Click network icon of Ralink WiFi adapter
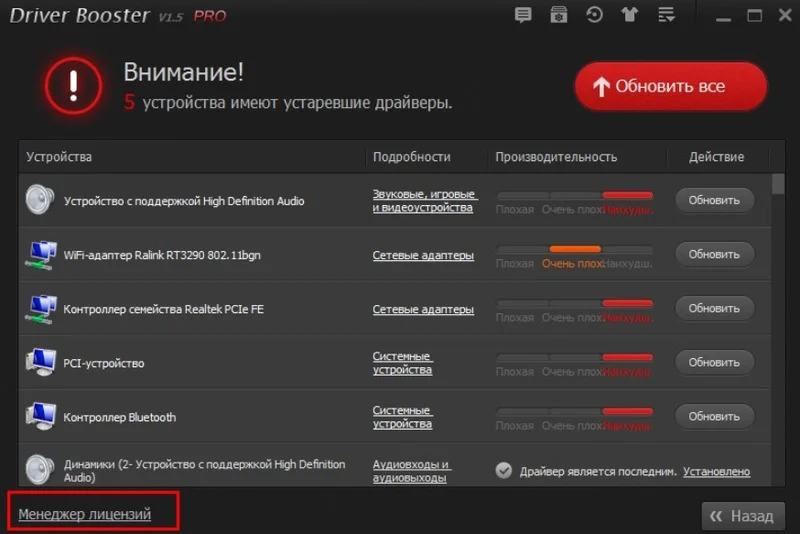800x534 pixels. point(41,255)
